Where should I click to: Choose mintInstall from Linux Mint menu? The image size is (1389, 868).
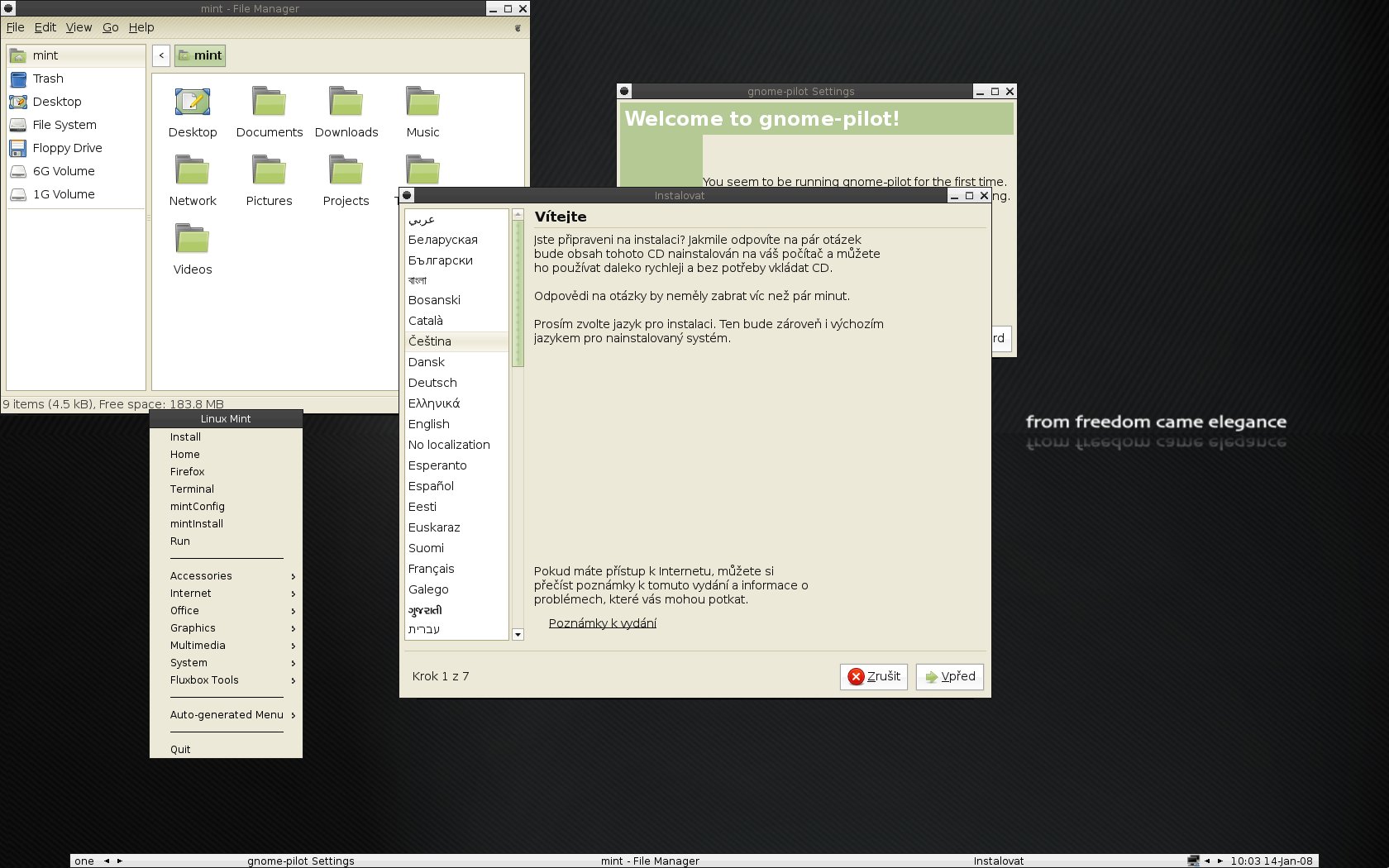226,524
